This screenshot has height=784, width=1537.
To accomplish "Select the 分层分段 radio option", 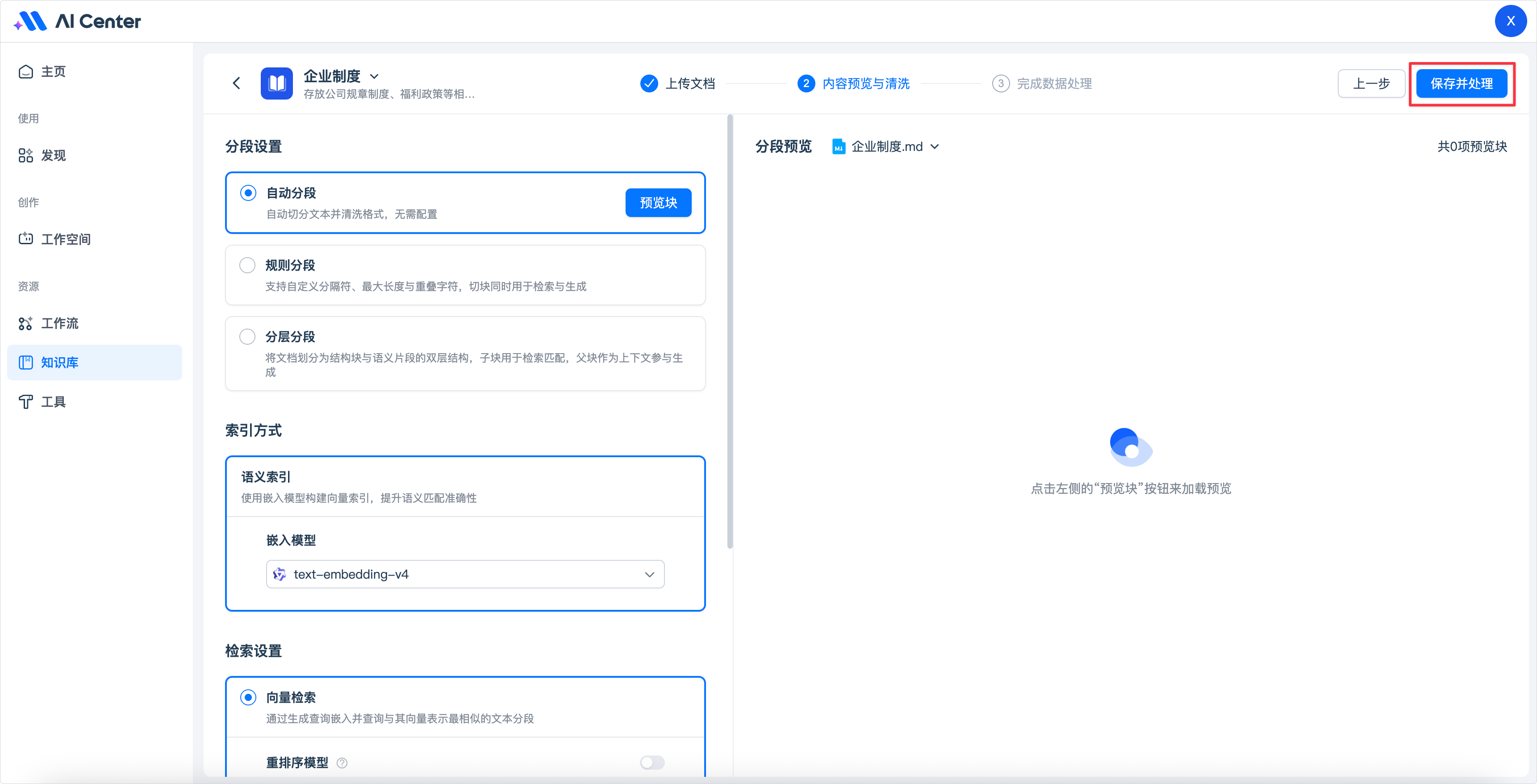I will point(247,337).
